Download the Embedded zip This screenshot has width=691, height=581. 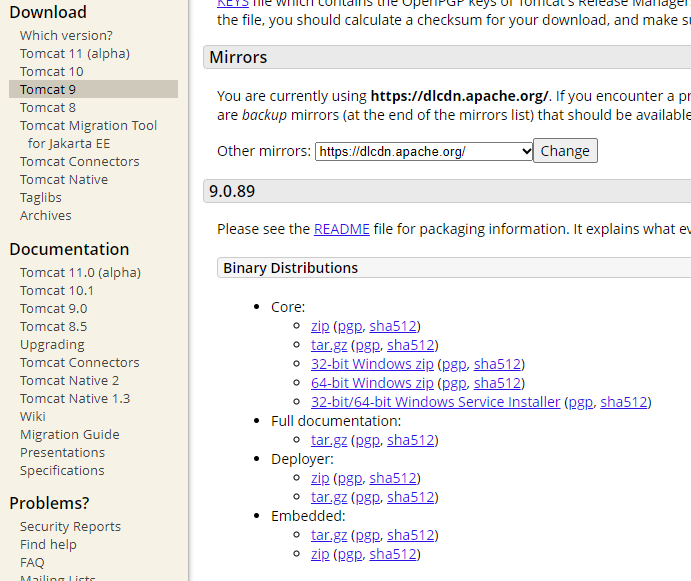tap(320, 554)
